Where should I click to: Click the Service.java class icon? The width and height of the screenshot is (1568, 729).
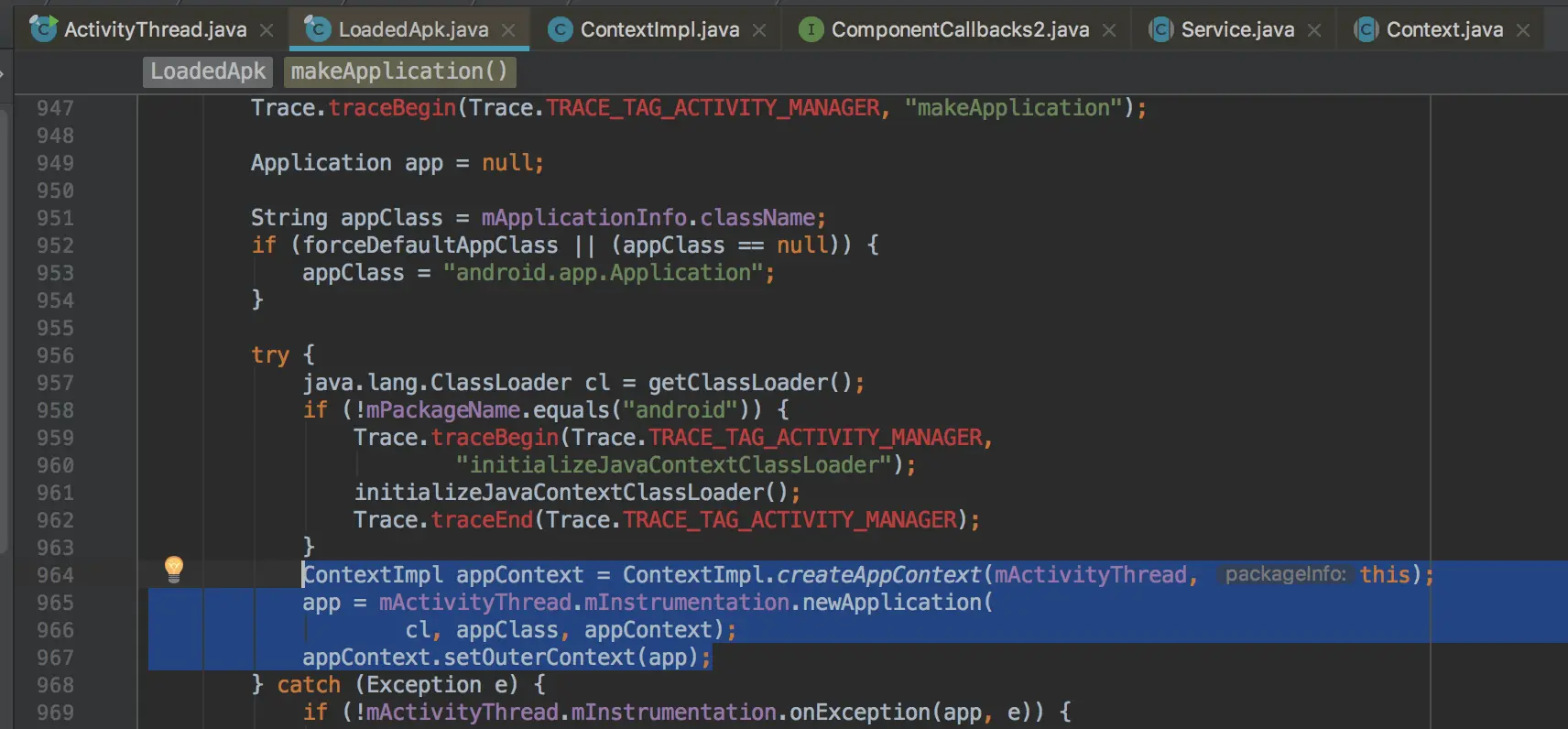1160,30
